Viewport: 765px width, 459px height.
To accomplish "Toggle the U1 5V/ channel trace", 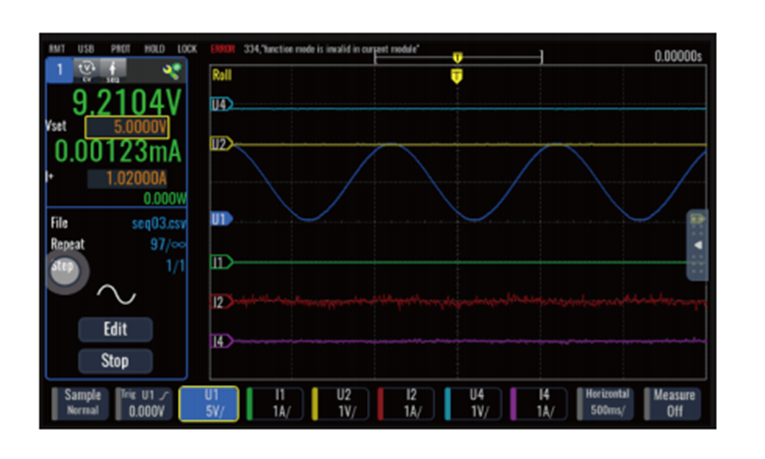I will pos(208,402).
